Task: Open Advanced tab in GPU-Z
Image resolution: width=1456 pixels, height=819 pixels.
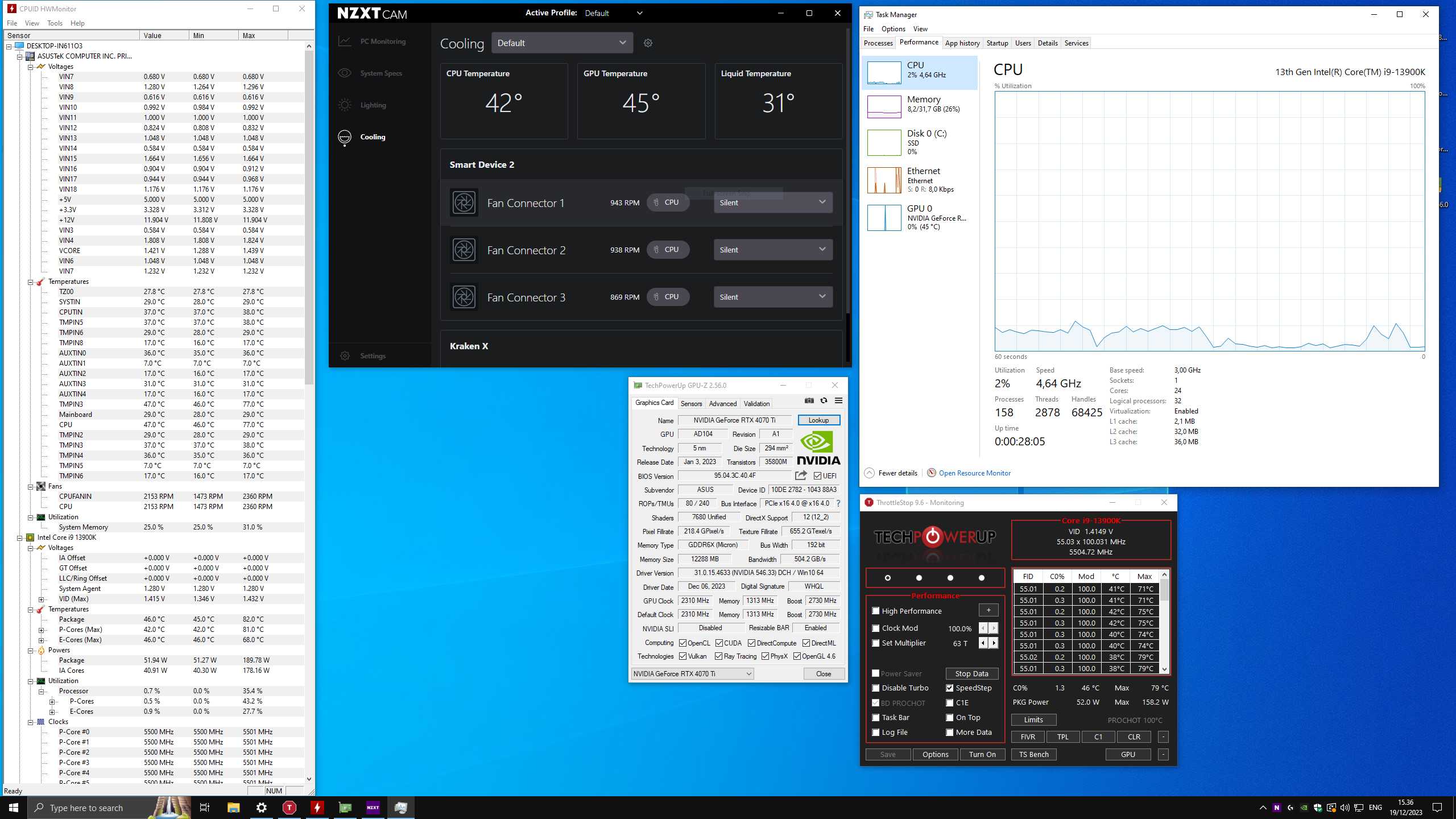Action: point(723,404)
